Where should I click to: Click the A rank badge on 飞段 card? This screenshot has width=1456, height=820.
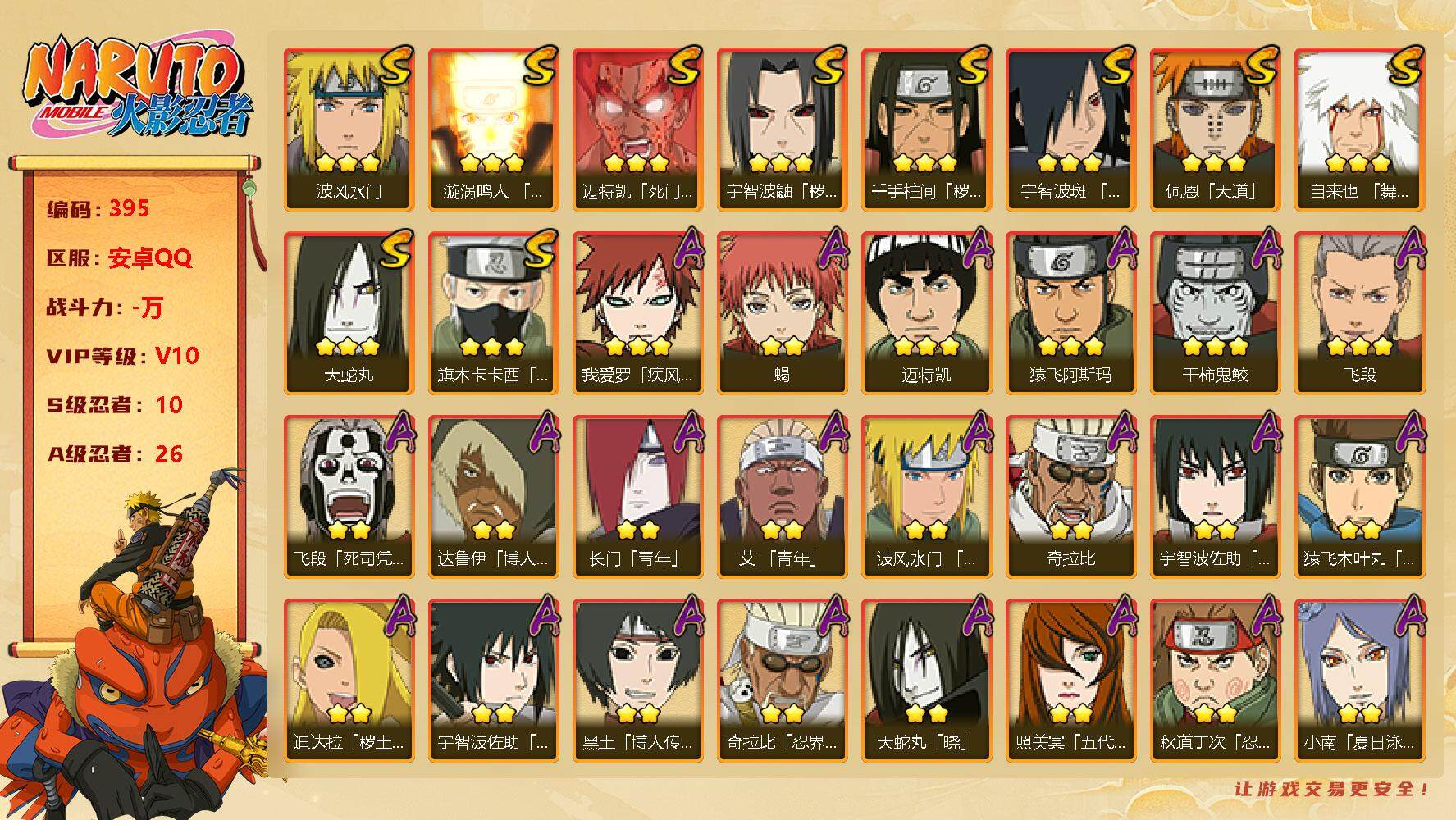pyautogui.click(x=1408, y=249)
